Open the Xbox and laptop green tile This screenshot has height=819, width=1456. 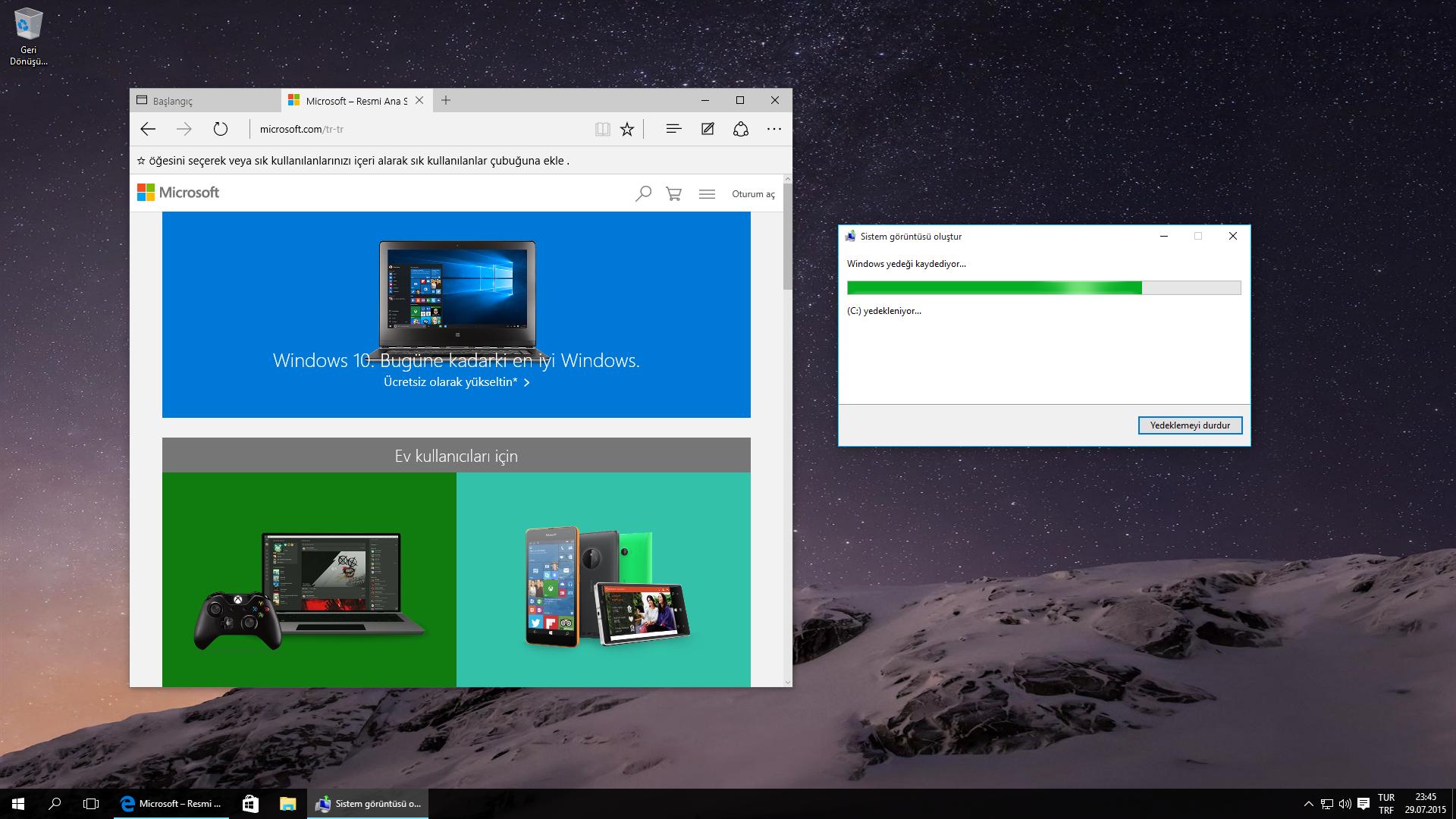coord(309,580)
